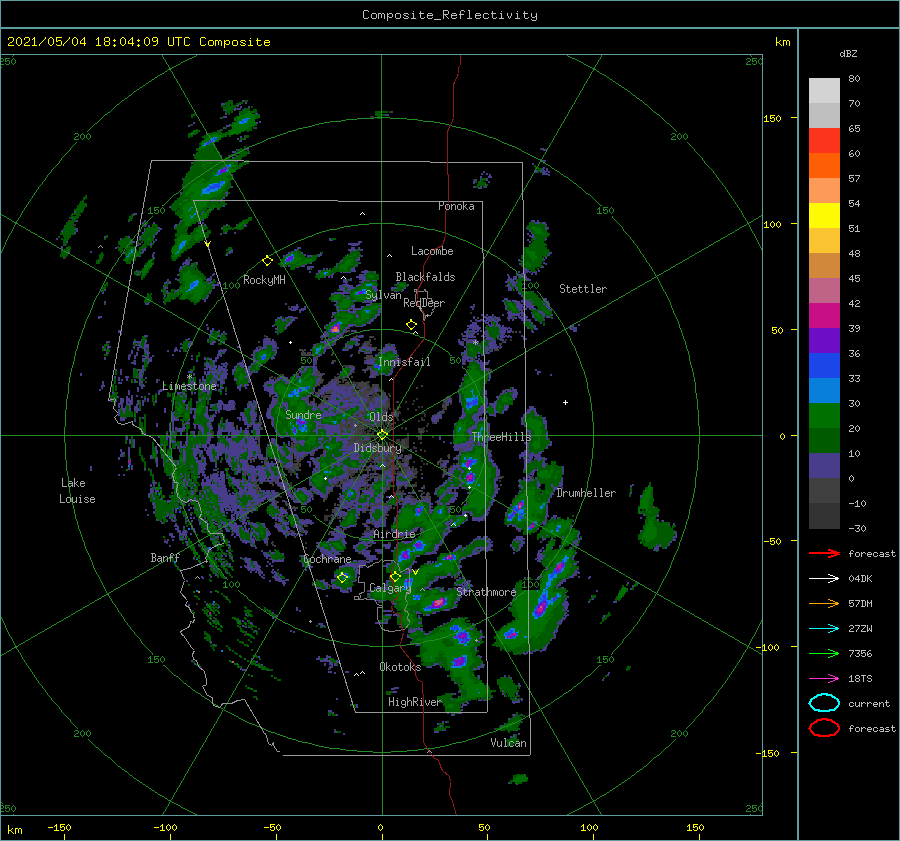Select the Sylvan label
Image resolution: width=900 pixels, height=841 pixels.
click(x=383, y=295)
